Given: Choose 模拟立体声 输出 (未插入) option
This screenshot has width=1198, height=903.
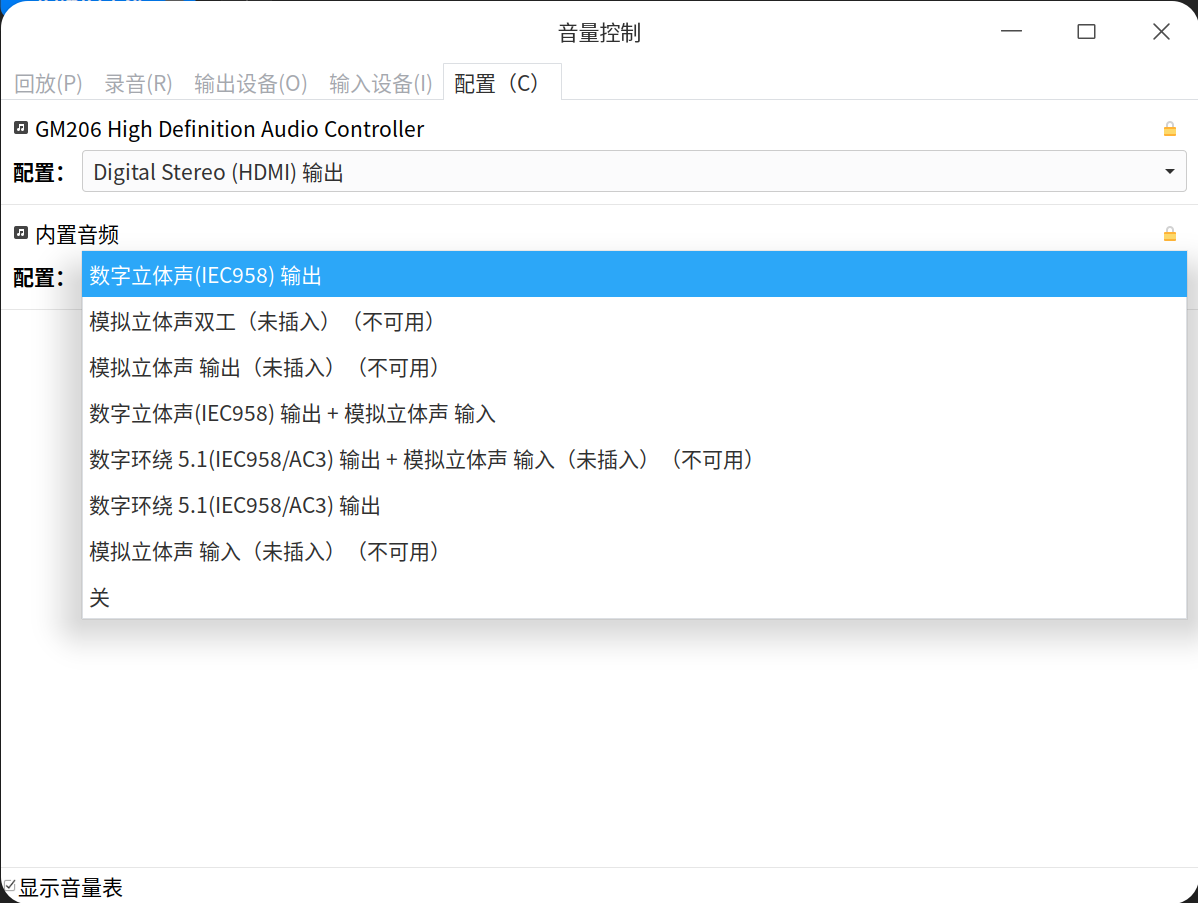Looking at the screenshot, I should (x=634, y=367).
